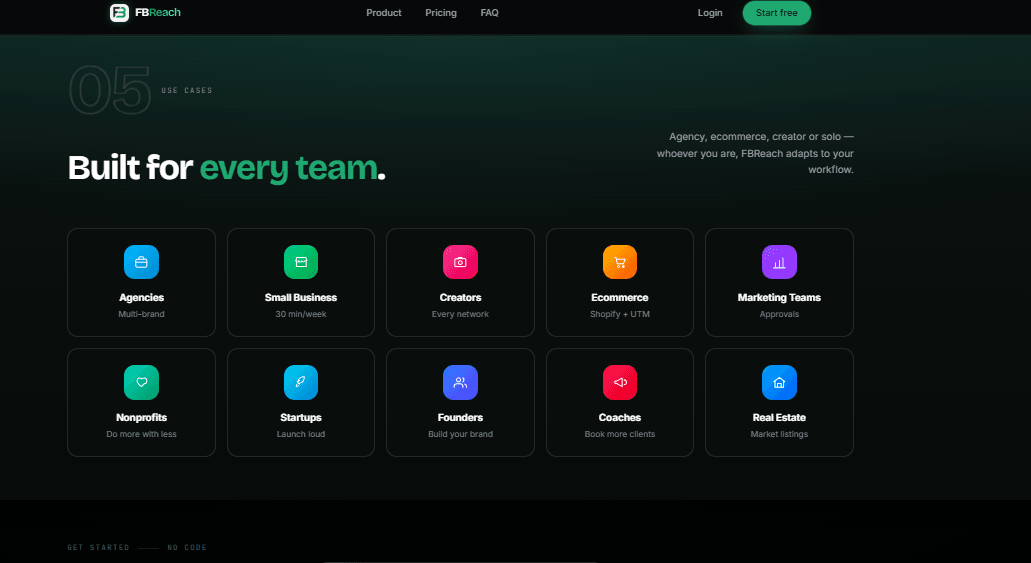This screenshot has width=1031, height=563.
Task: Click the 'Launch loud' subtitle
Action: [x=301, y=434]
